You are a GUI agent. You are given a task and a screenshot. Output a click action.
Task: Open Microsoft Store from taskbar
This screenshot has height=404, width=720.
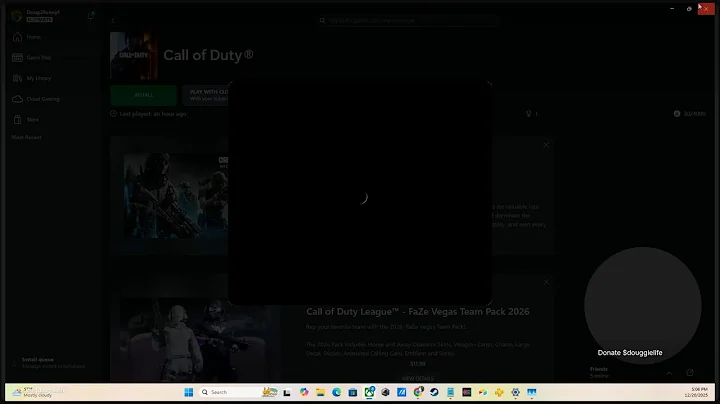[x=353, y=392]
